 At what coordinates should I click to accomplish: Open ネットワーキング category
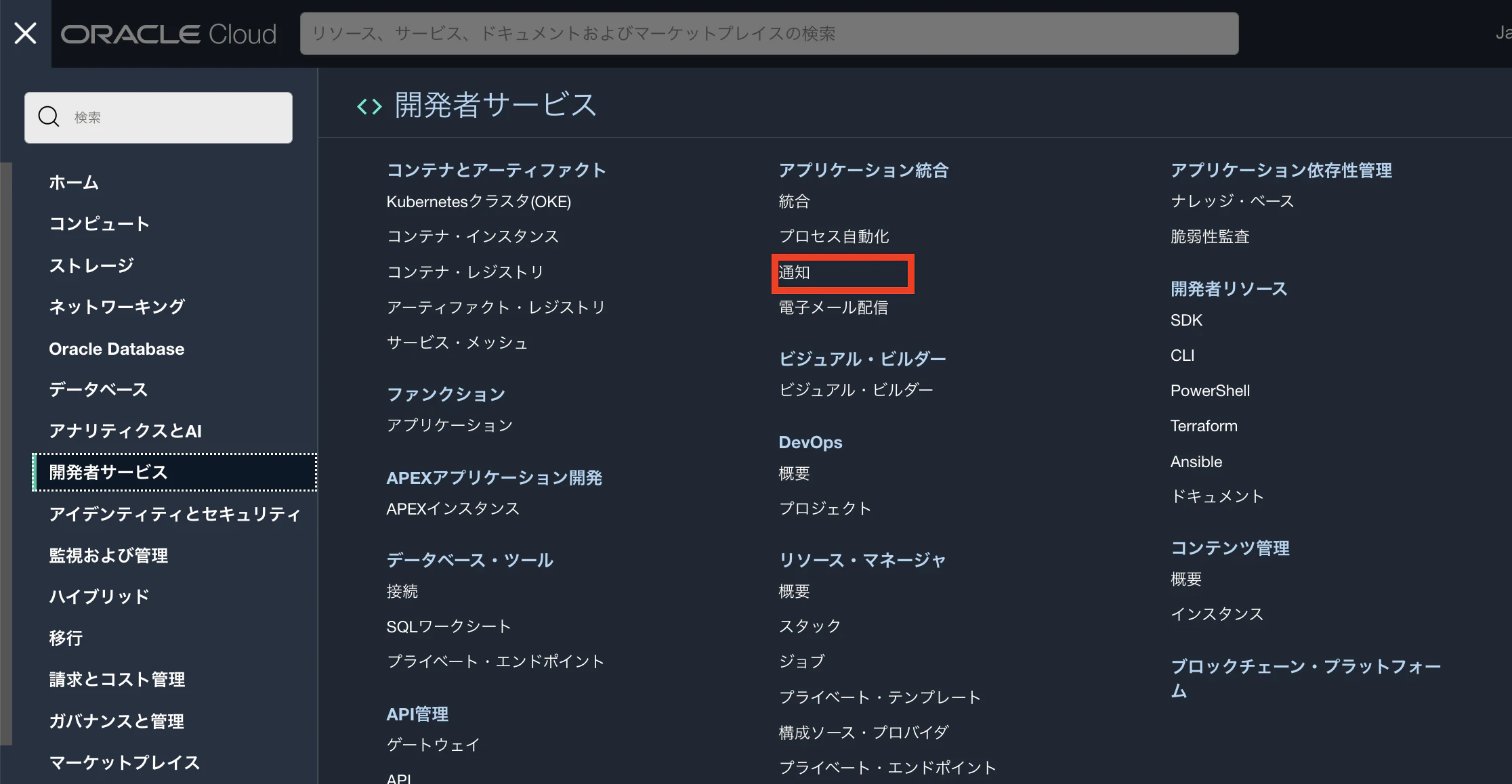coord(117,307)
